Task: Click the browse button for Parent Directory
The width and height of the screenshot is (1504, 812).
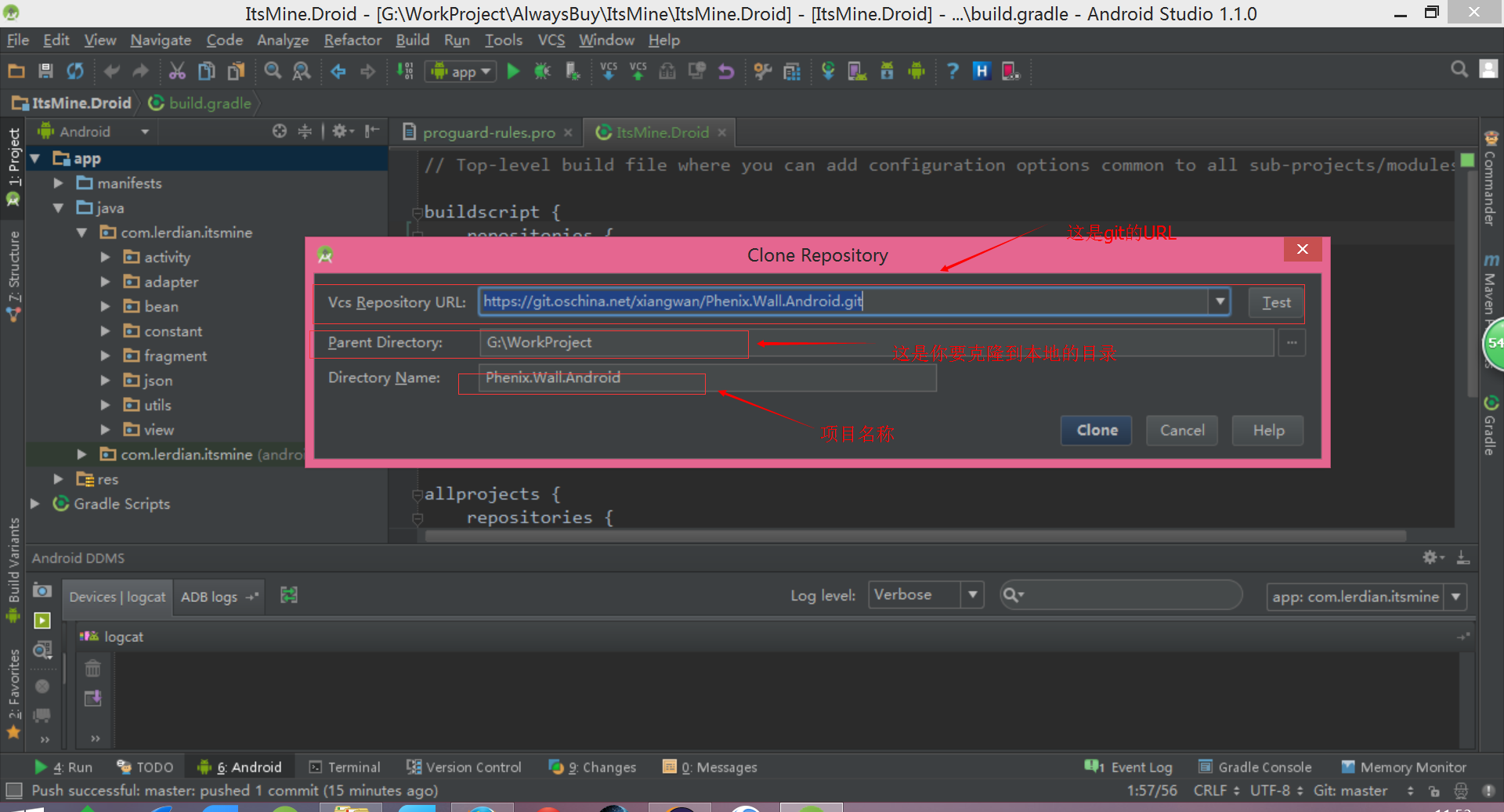Action: pyautogui.click(x=1292, y=342)
